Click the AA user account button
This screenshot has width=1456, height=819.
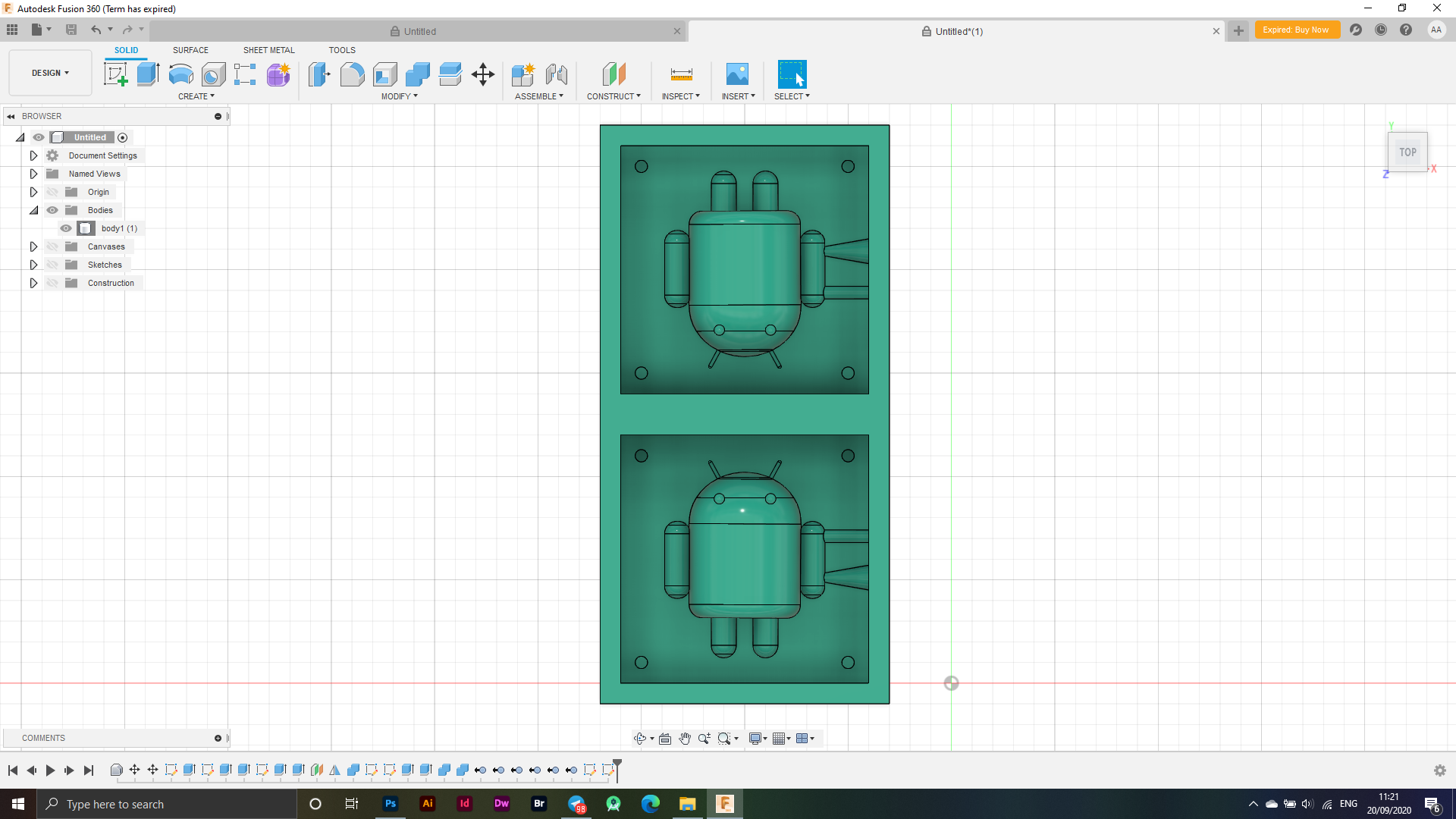coord(1436,30)
